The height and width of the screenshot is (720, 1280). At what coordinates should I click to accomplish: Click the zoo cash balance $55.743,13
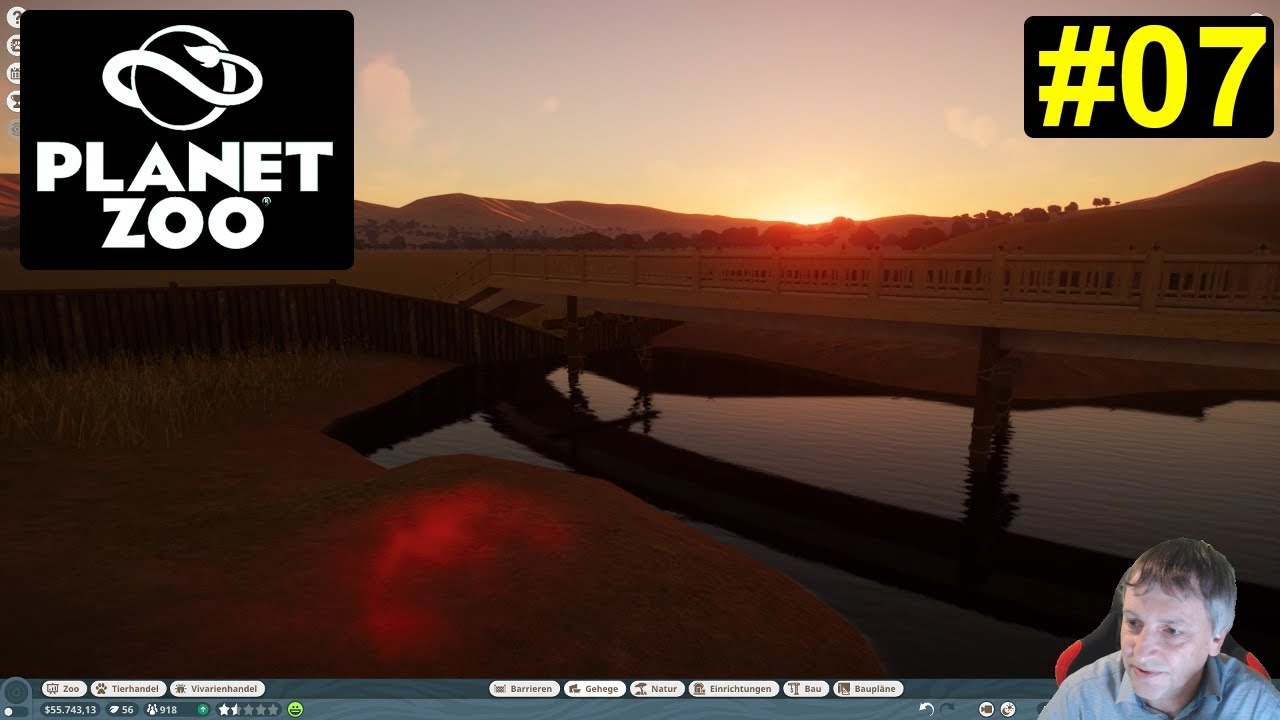(x=70, y=709)
